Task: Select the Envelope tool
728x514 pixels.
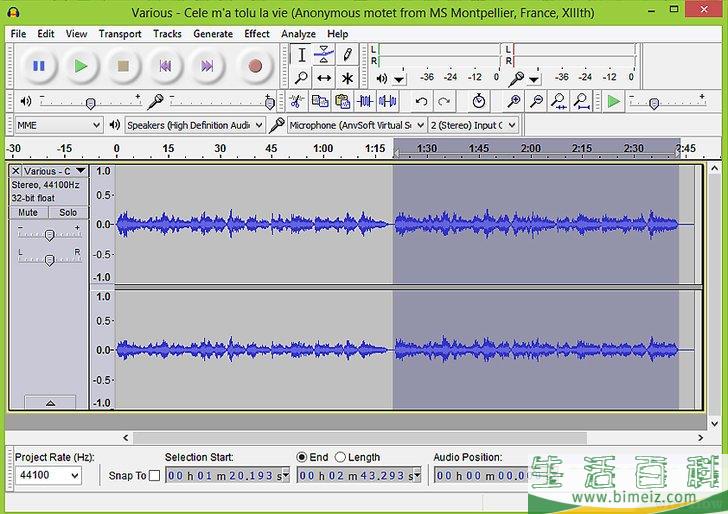Action: click(324, 55)
